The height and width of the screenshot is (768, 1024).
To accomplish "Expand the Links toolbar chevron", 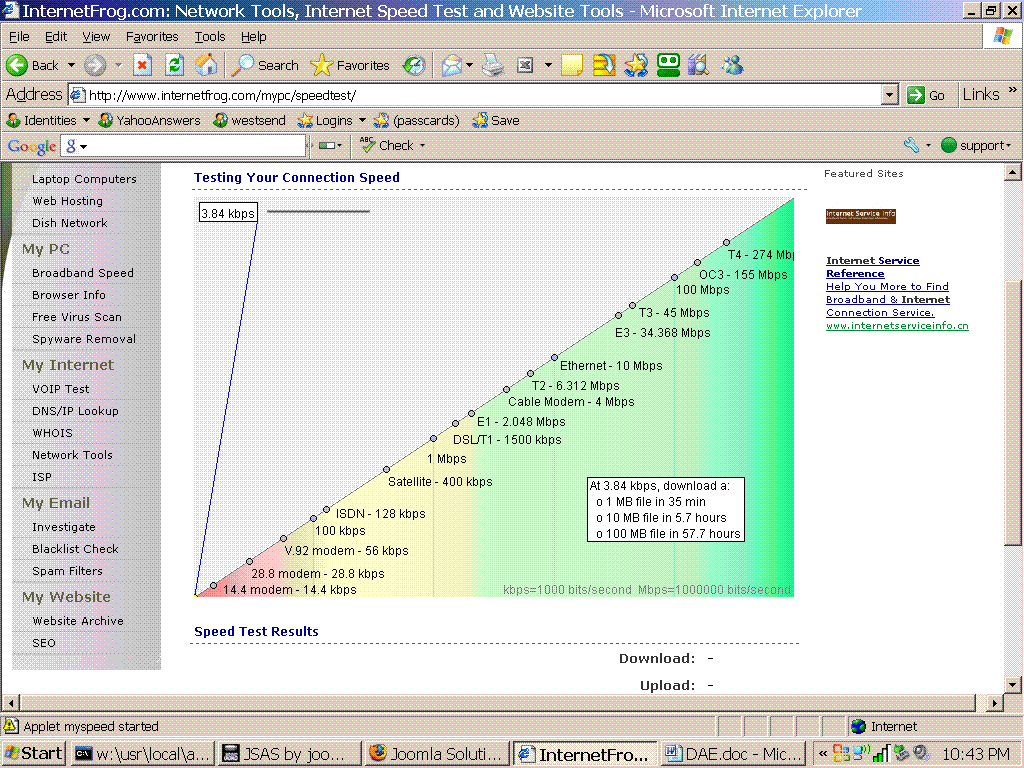I will pyautogui.click(x=1012, y=90).
